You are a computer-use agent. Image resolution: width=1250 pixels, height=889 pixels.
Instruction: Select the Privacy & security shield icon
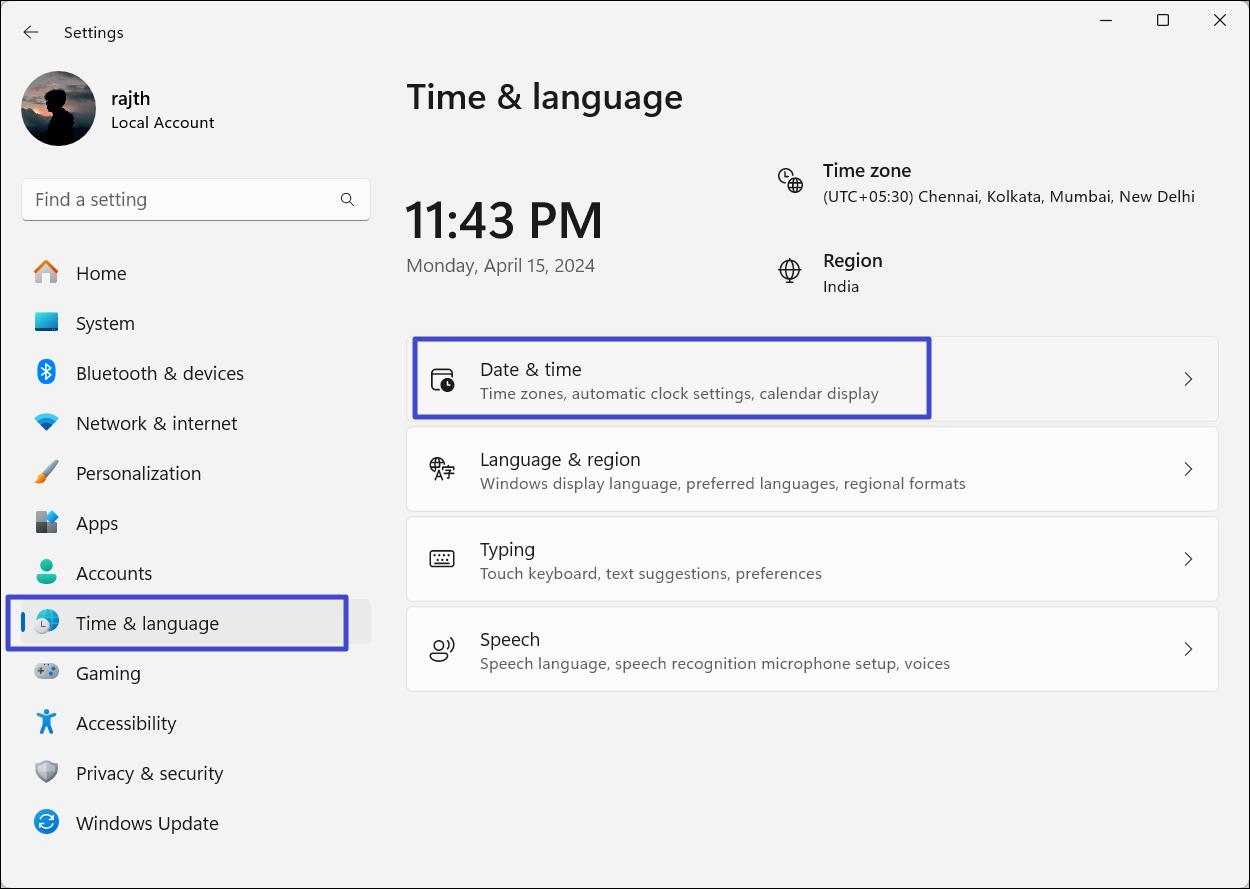(47, 773)
